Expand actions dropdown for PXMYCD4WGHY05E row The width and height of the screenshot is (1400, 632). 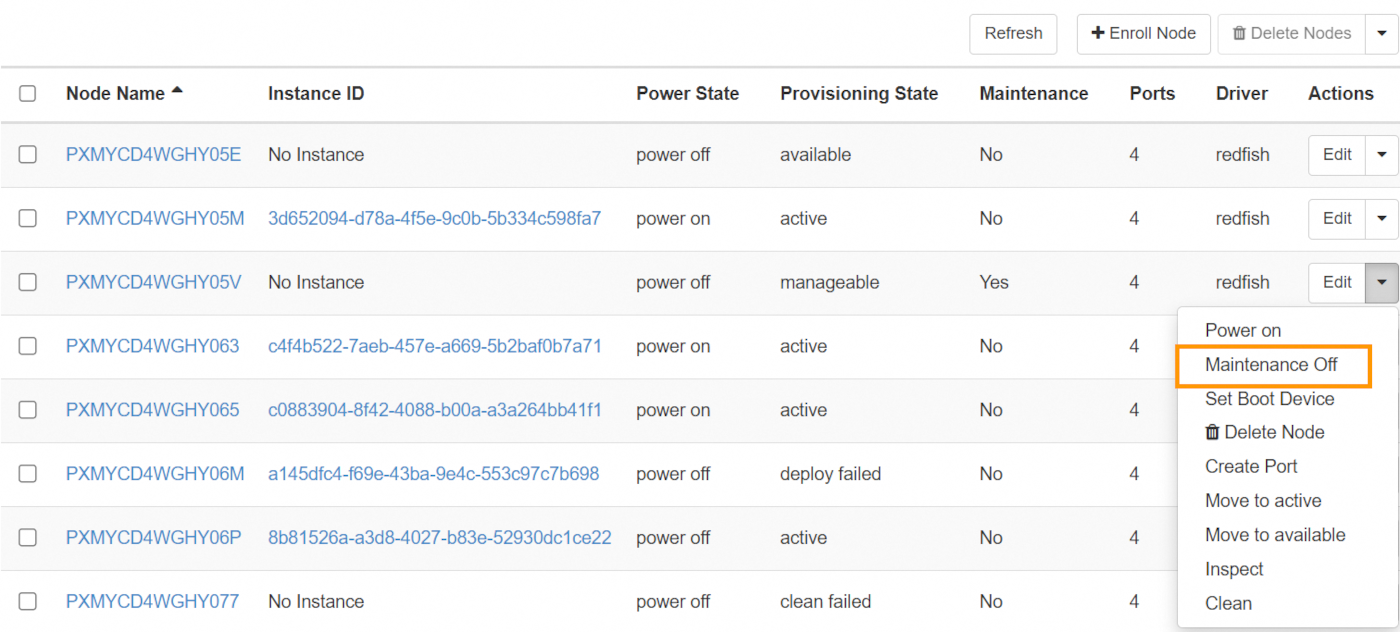(1382, 155)
